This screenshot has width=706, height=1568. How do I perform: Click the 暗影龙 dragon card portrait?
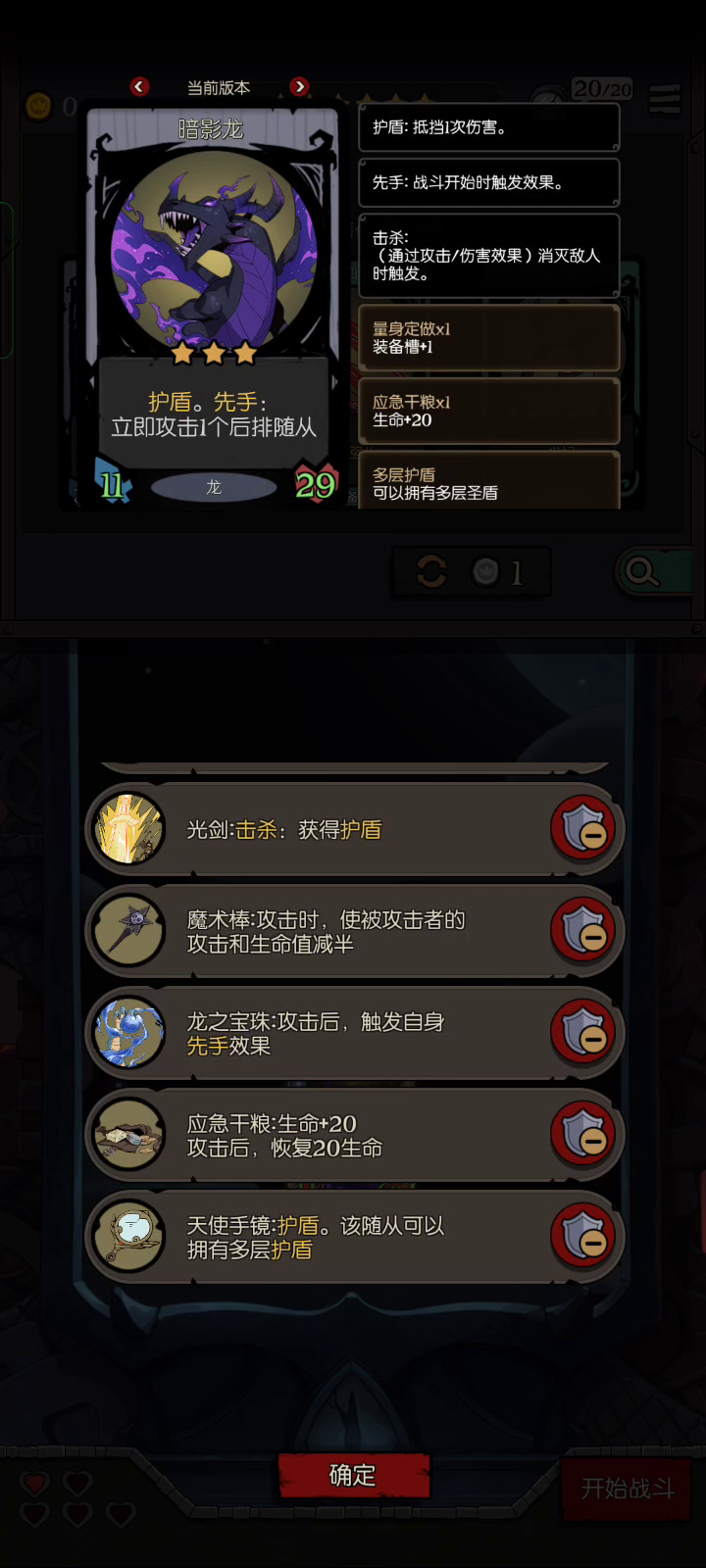click(x=213, y=252)
